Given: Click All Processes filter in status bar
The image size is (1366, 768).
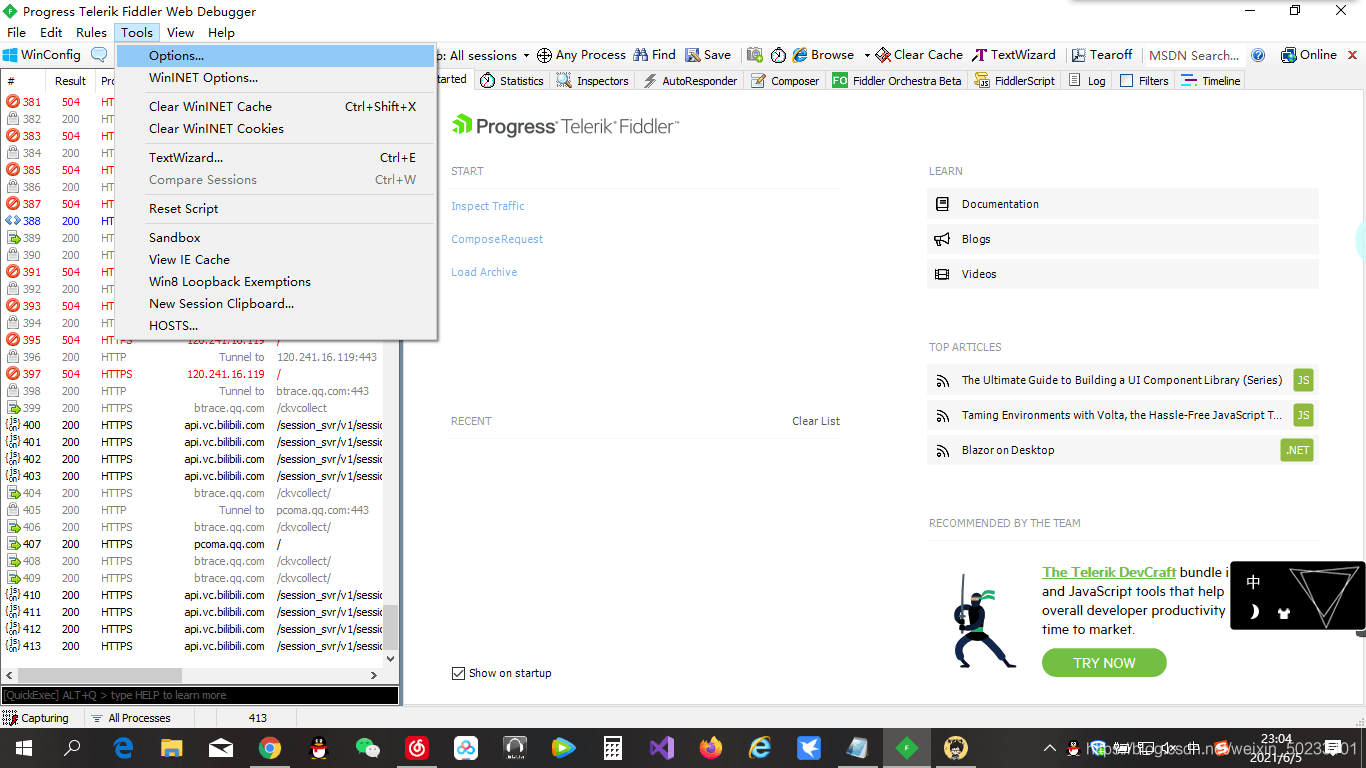Looking at the screenshot, I should pyautogui.click(x=130, y=718).
